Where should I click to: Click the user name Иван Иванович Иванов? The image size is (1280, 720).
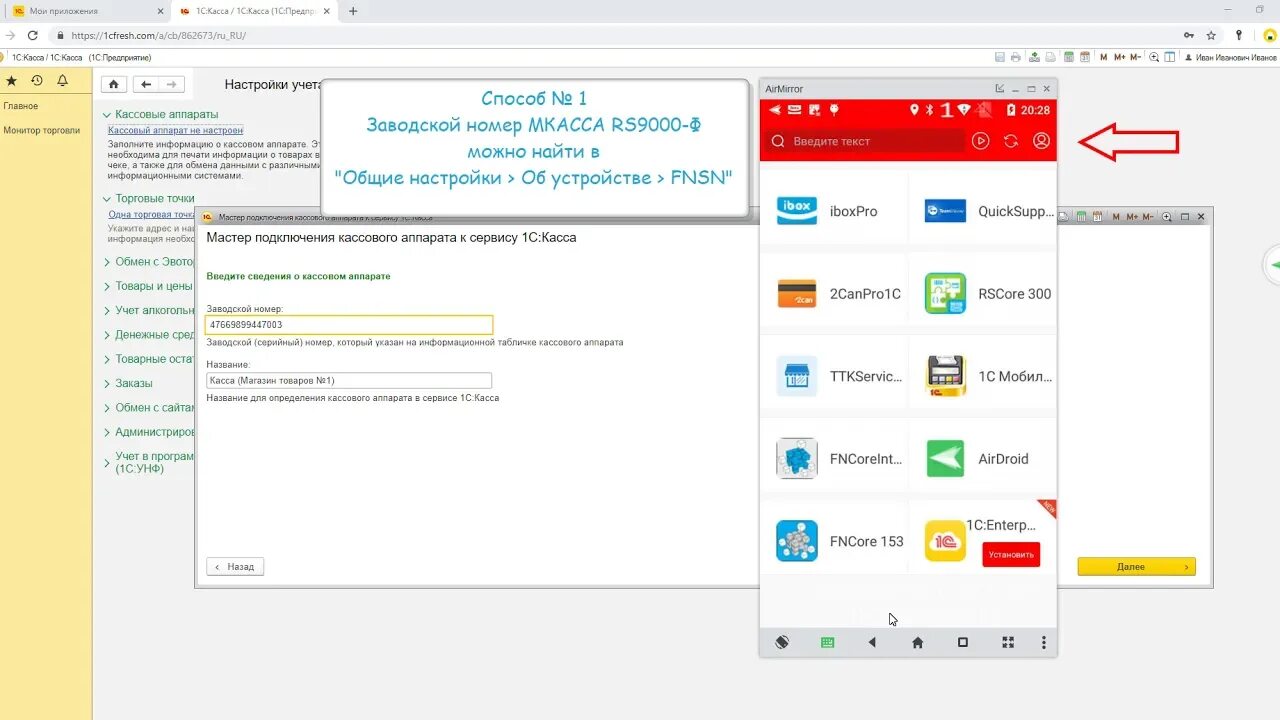pos(1236,57)
